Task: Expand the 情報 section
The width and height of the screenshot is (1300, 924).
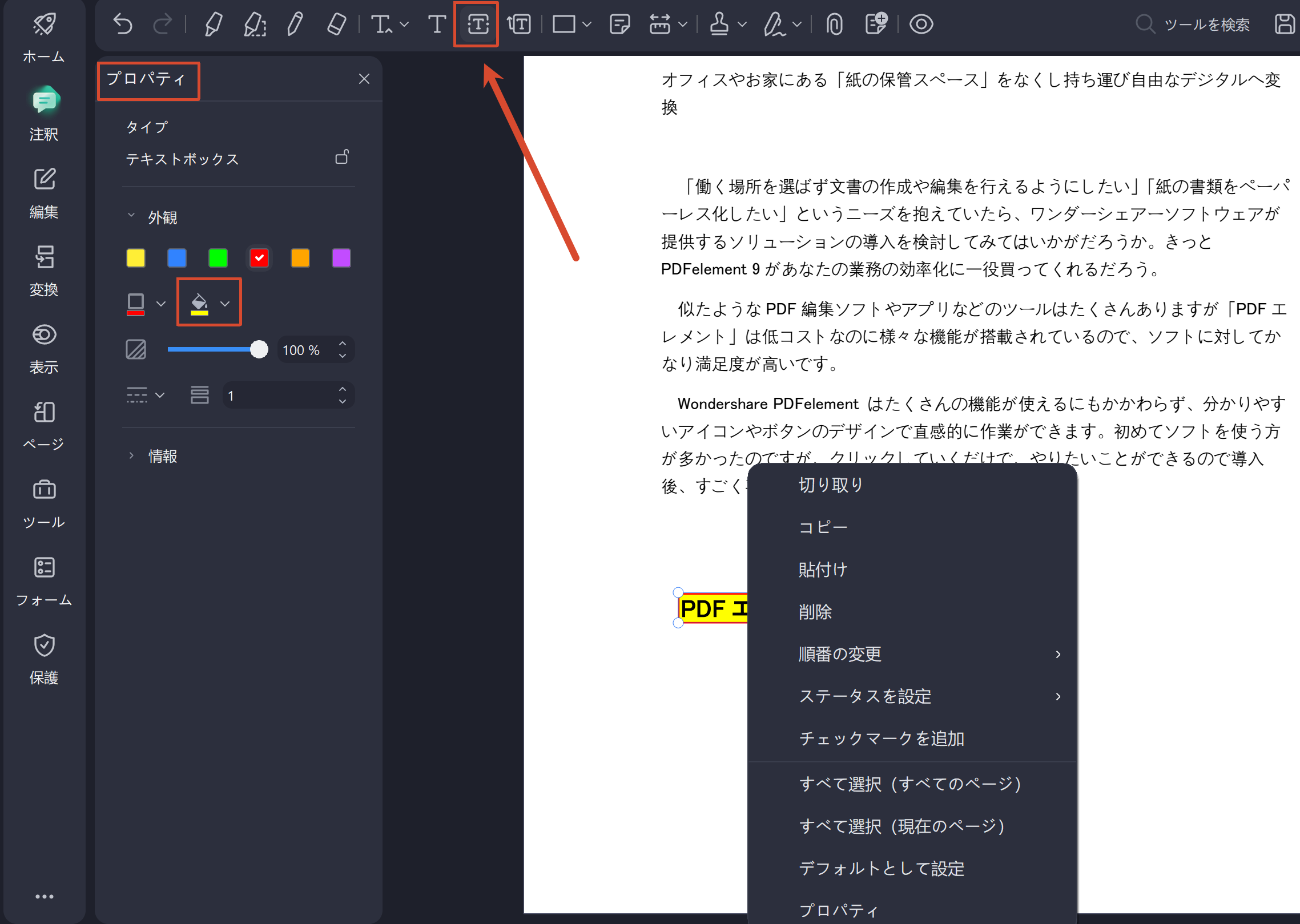Action: click(x=131, y=455)
